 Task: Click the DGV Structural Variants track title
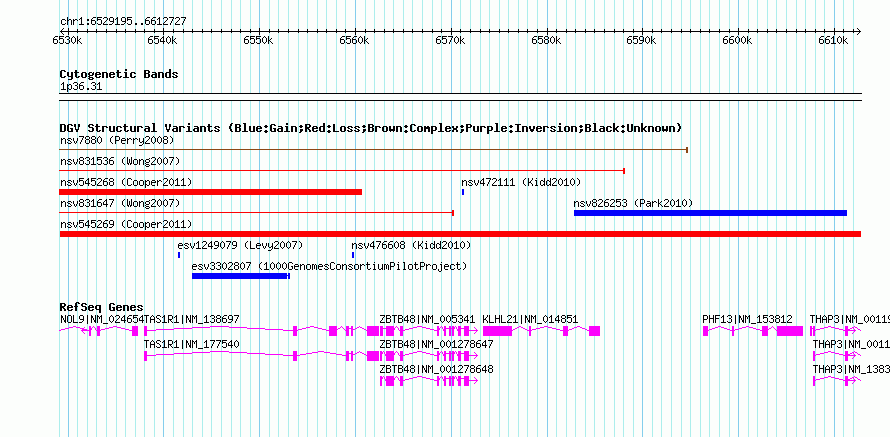point(371,128)
